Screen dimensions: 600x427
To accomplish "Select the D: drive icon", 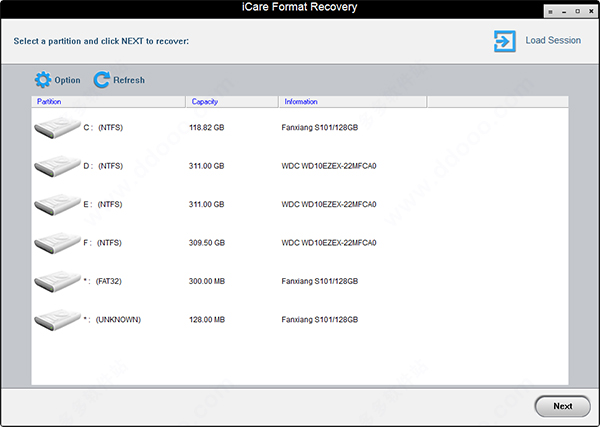I will click(57, 166).
